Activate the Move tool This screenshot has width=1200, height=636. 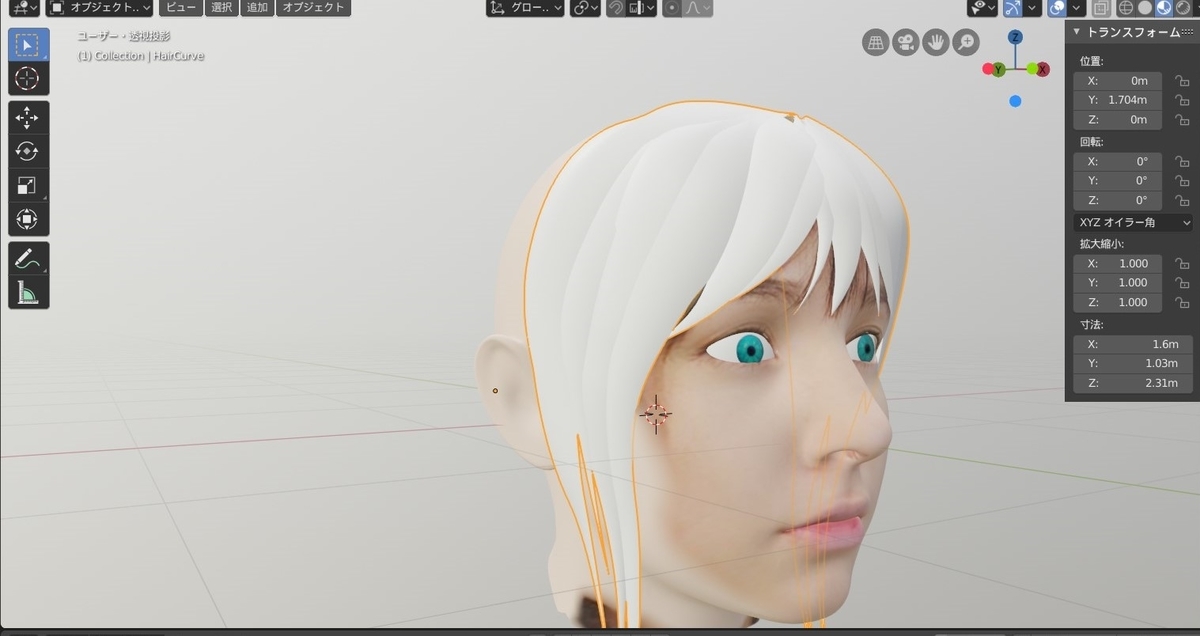[28, 117]
